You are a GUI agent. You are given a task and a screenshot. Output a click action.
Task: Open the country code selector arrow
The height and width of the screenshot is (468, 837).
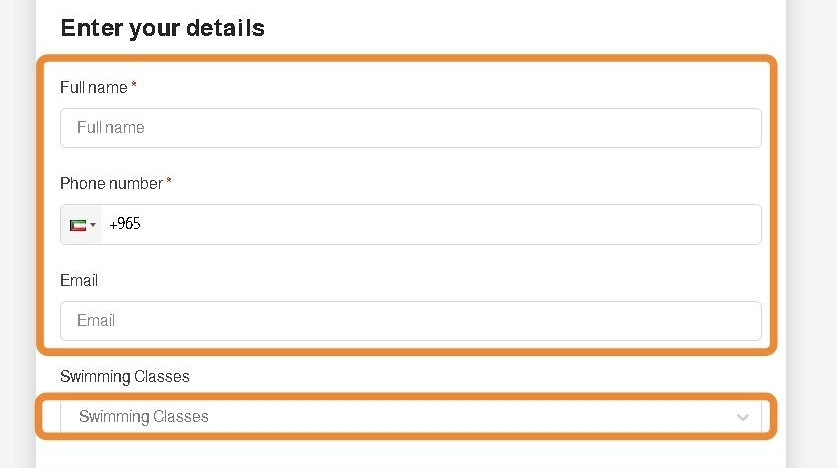tap(93, 225)
